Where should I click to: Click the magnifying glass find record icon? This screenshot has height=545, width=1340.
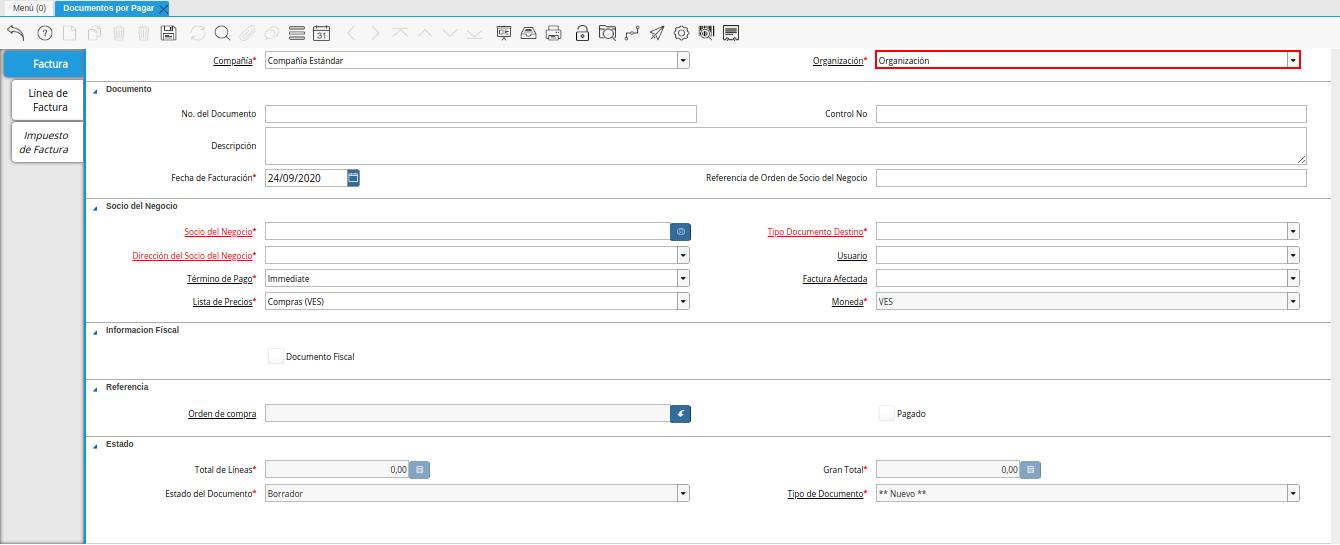[x=222, y=33]
